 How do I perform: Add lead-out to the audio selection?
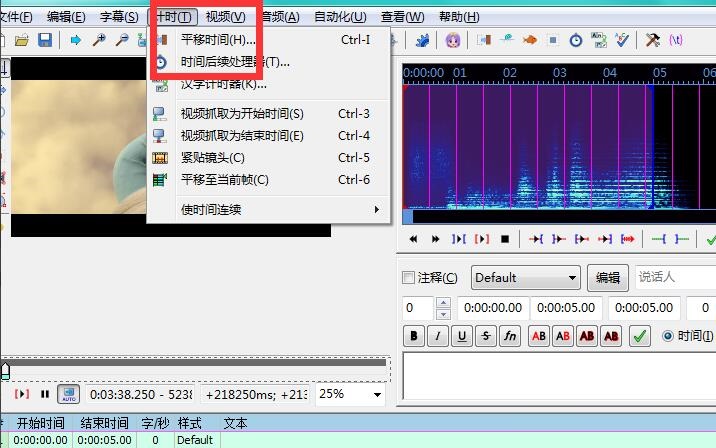682,239
